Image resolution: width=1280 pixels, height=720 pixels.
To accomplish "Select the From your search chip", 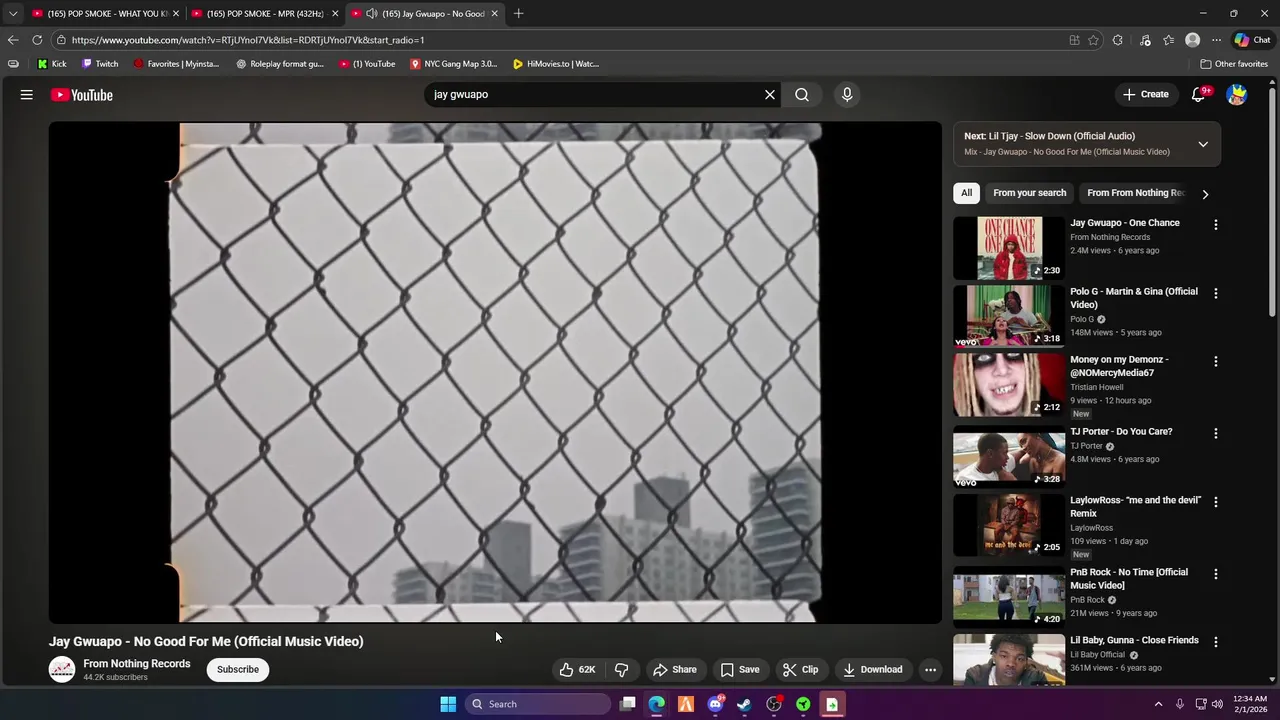I will click(x=1029, y=193).
